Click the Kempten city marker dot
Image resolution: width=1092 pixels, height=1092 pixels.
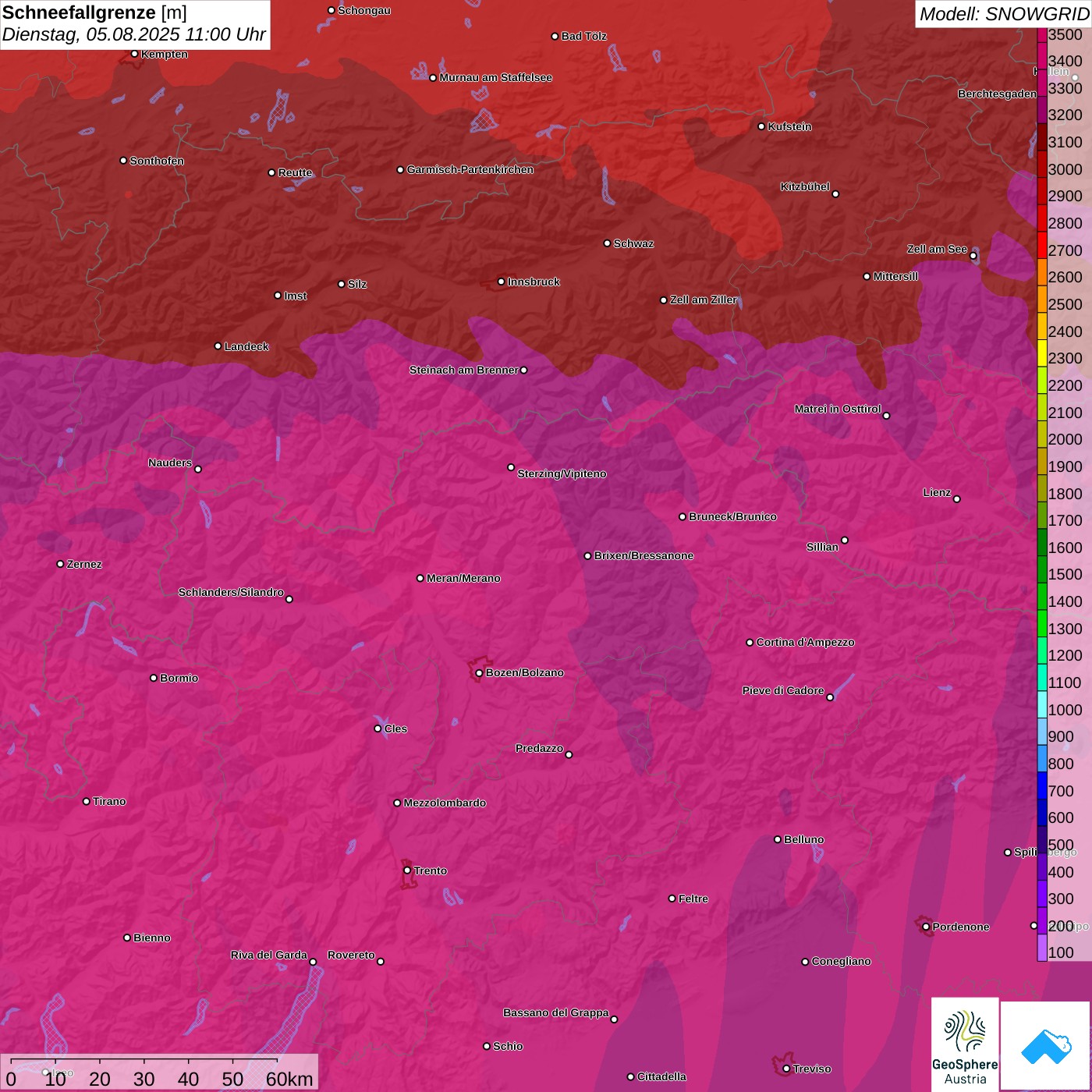135,54
